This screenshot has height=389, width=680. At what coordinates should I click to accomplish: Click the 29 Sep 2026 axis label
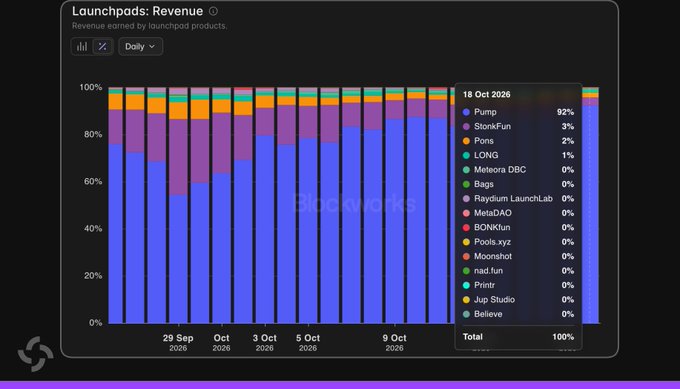coord(178,343)
